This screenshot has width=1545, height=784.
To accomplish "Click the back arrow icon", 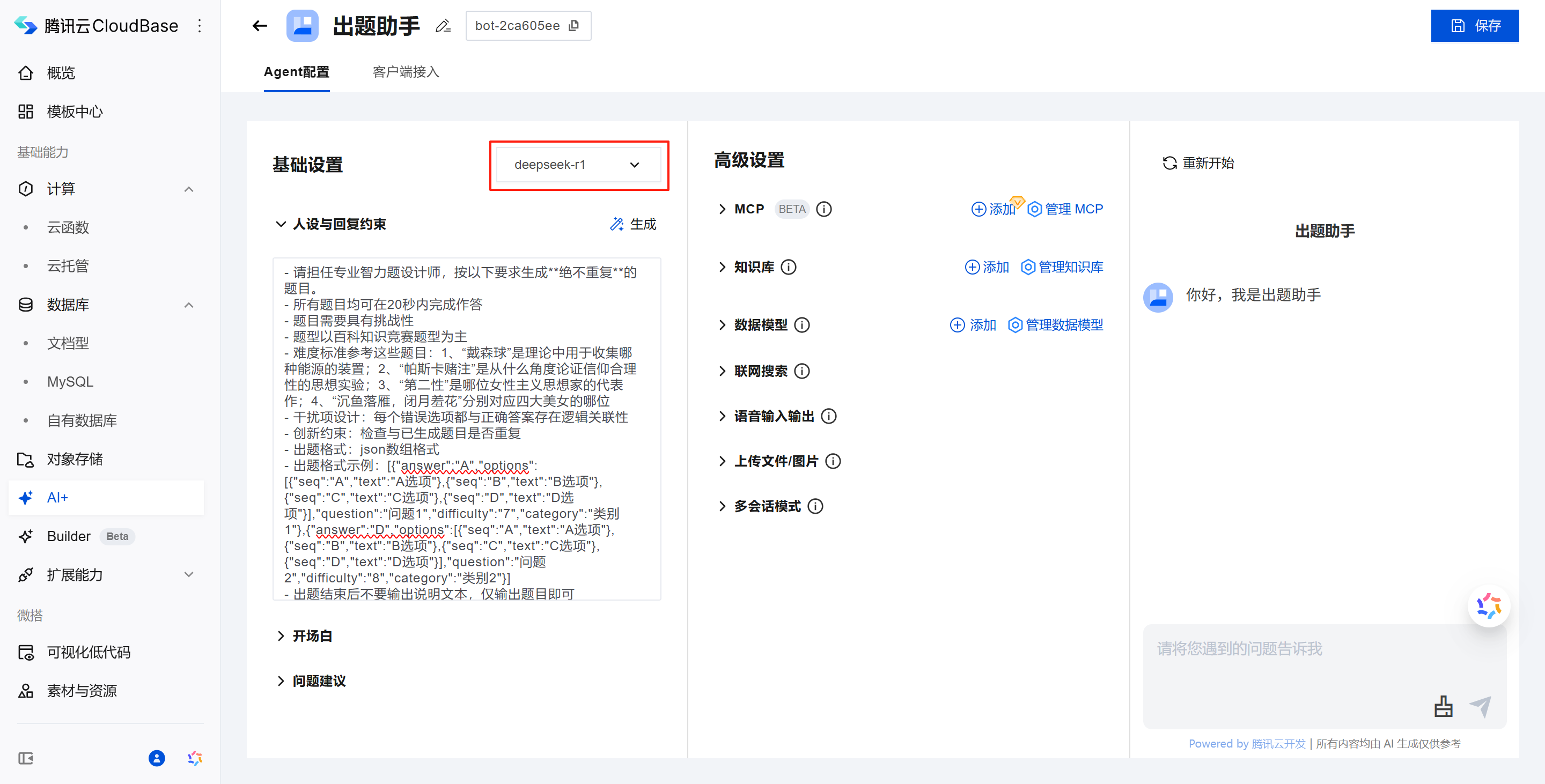I will [x=260, y=26].
